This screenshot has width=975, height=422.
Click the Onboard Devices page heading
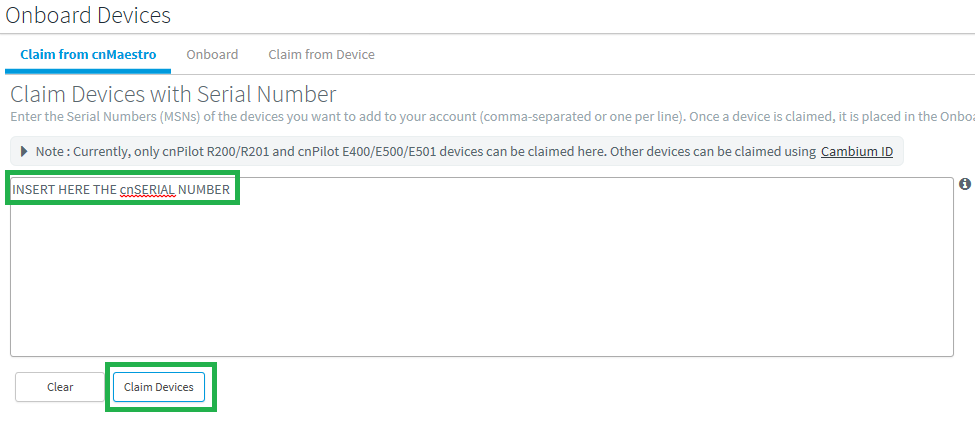point(88,16)
